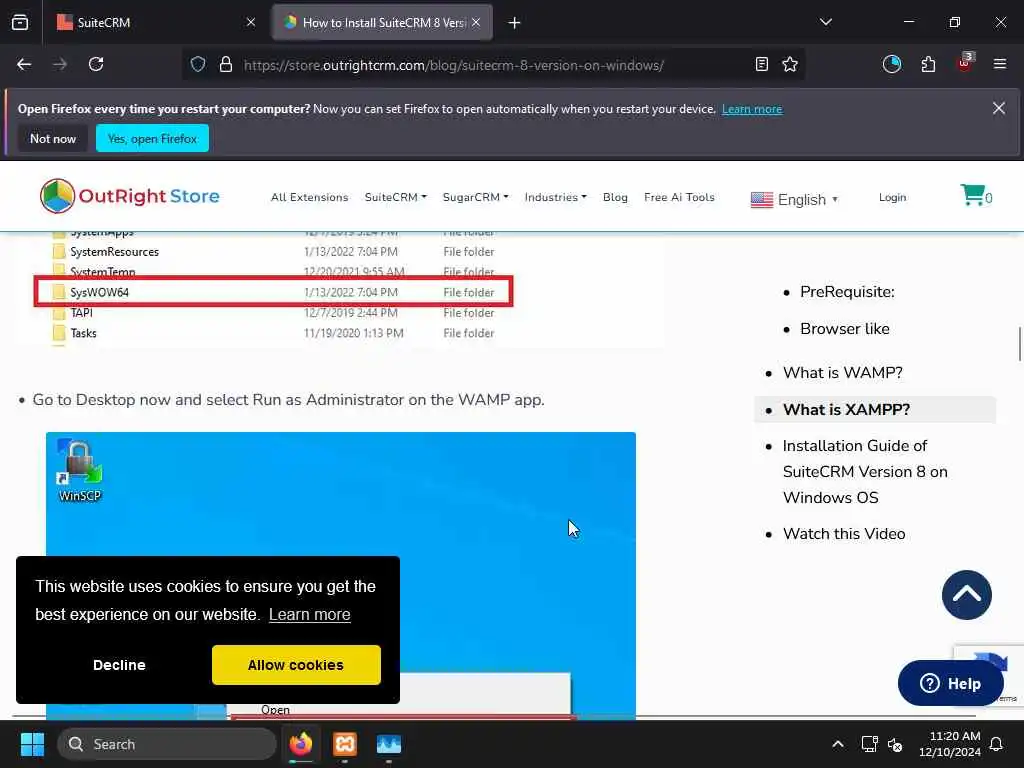Open the Firefox account circular icon

(x=892, y=64)
